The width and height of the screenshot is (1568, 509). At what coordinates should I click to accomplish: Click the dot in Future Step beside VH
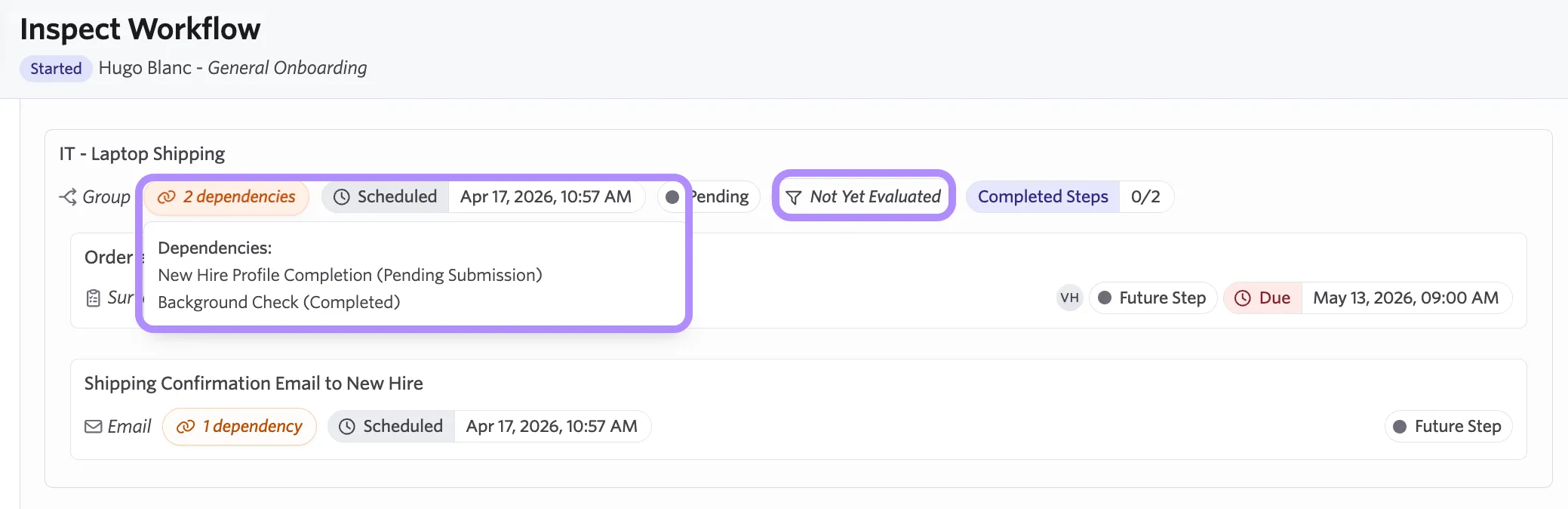tap(1105, 298)
